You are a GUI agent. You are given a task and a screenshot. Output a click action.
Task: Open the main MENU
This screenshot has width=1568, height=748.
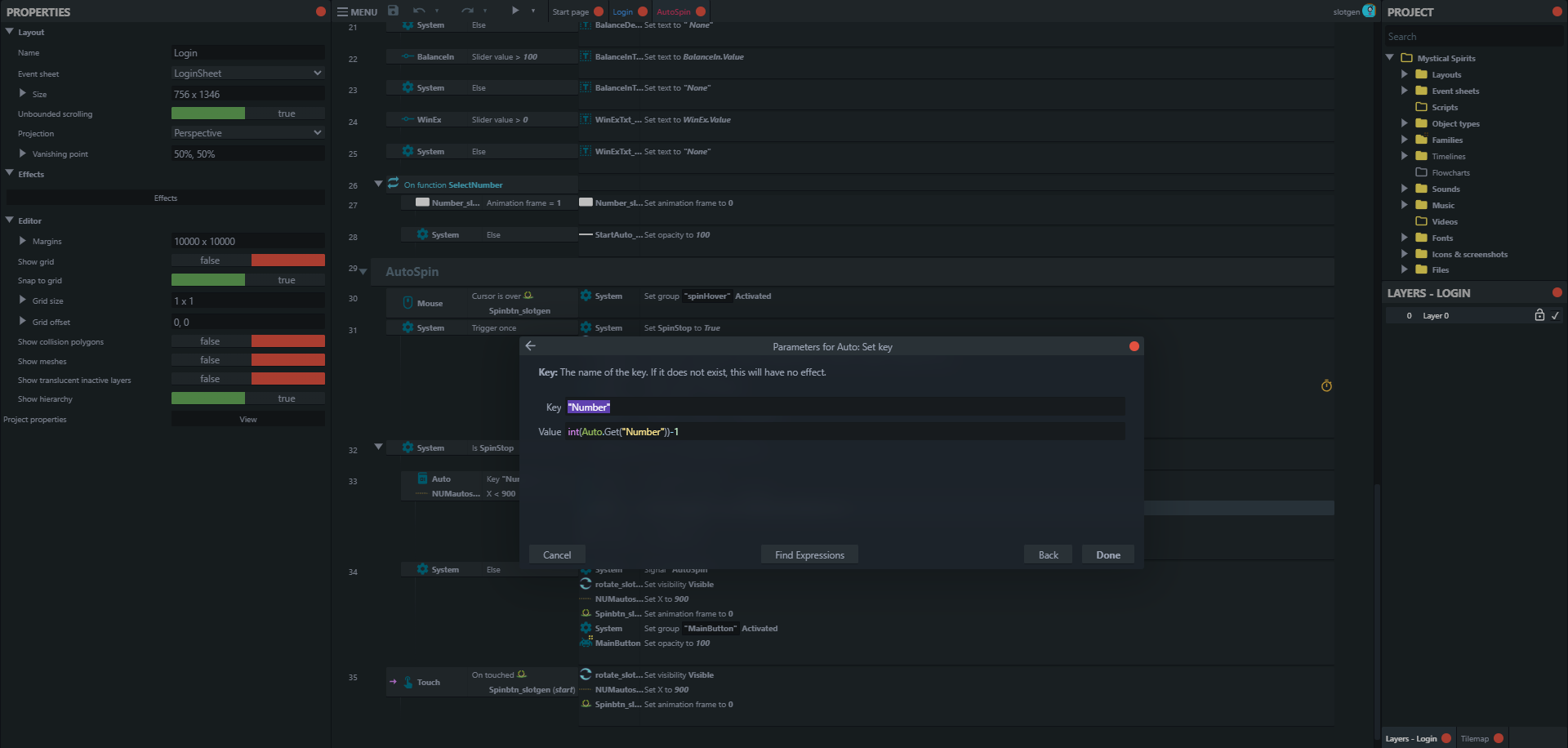[x=357, y=11]
